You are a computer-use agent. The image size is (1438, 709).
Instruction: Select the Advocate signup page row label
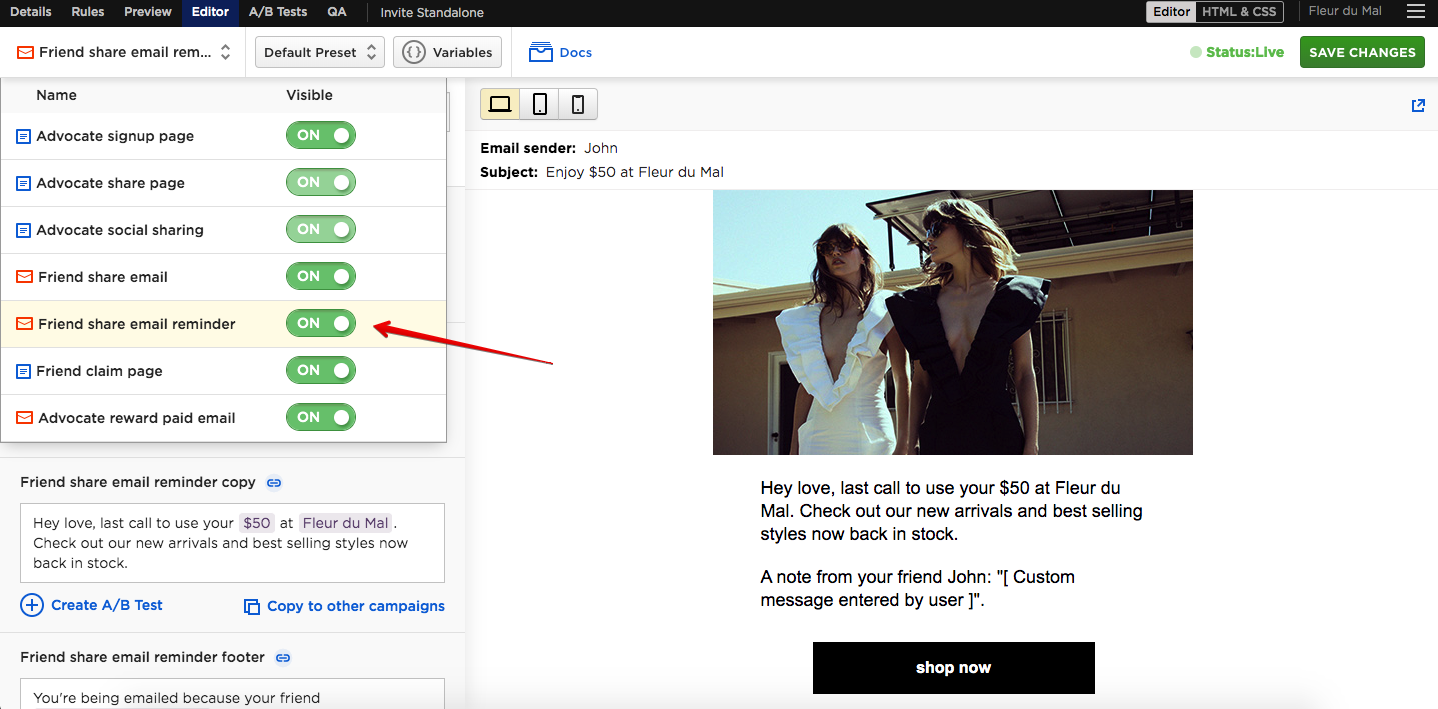click(116, 136)
